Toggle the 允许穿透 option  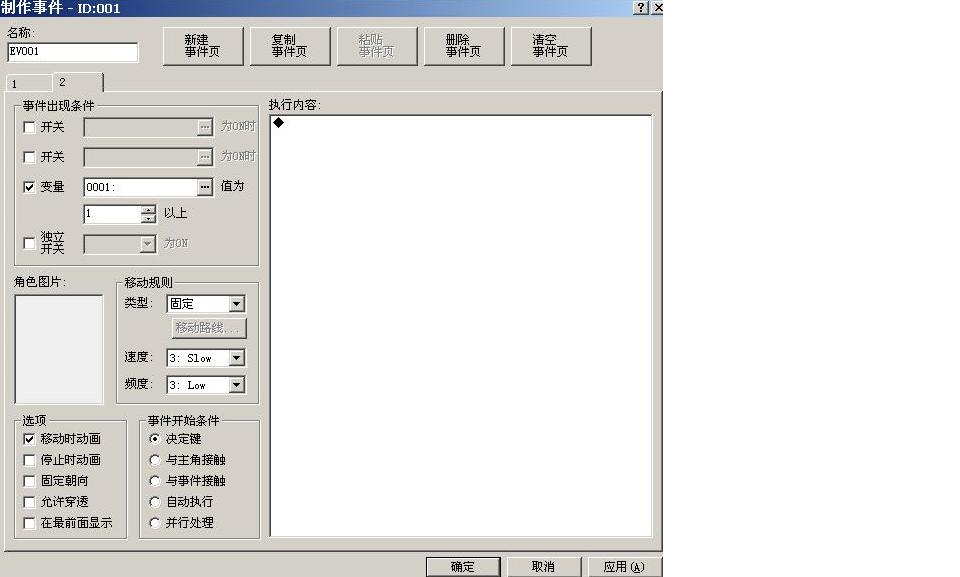click(29, 502)
